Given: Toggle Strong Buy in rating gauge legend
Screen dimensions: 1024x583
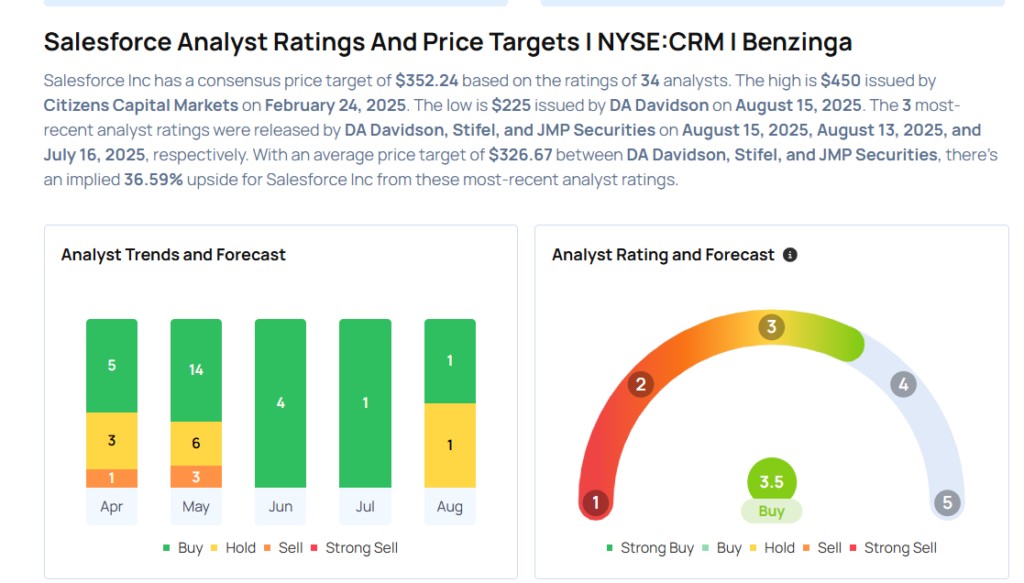Looking at the screenshot, I should pyautogui.click(x=649, y=548).
